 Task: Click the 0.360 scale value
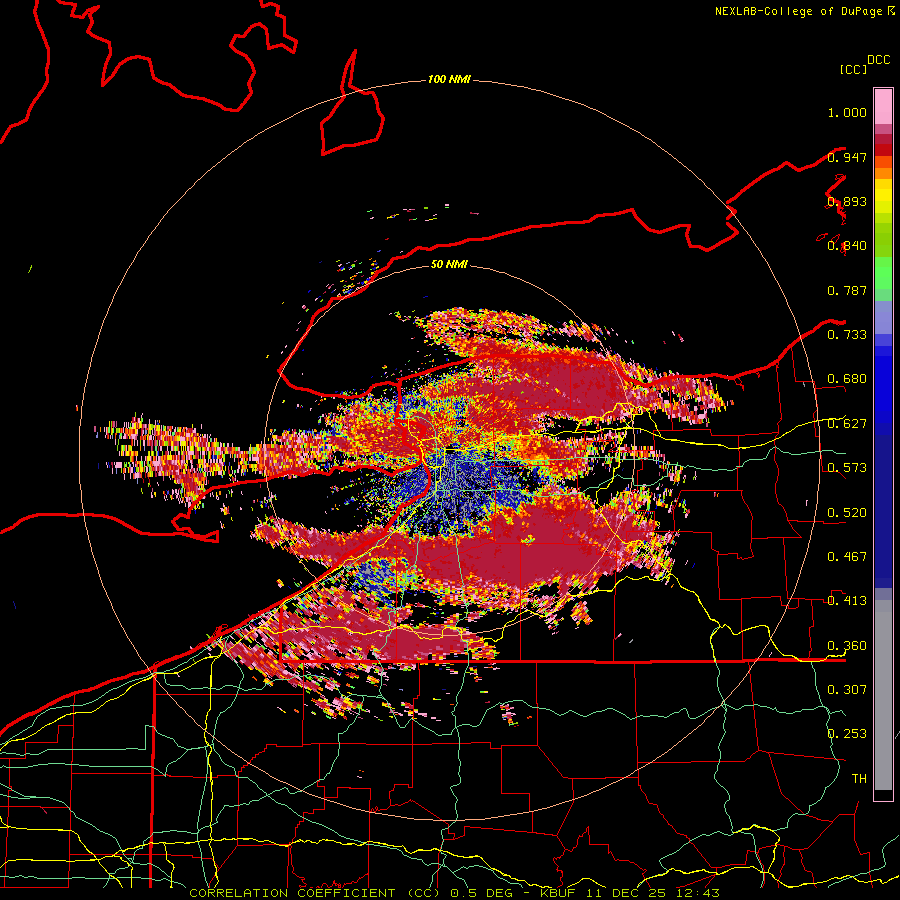(847, 646)
